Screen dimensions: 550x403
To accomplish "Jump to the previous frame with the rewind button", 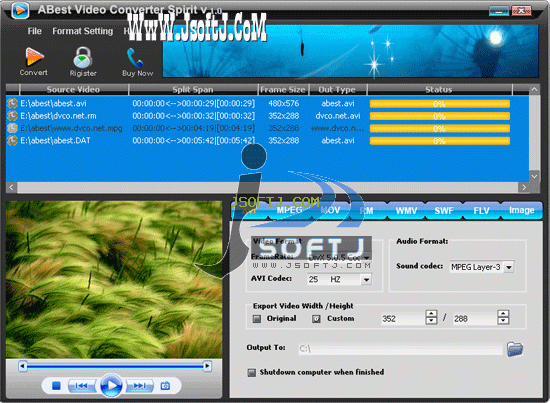I will click(81, 386).
